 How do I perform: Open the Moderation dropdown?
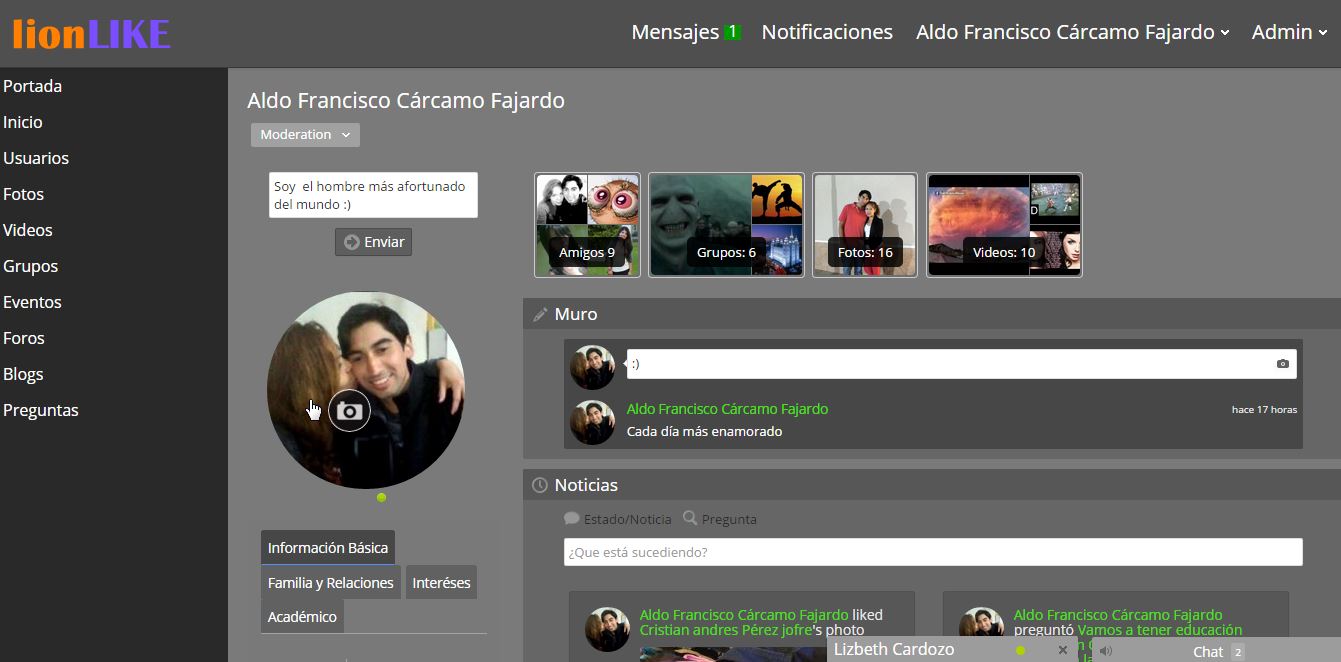click(x=305, y=135)
